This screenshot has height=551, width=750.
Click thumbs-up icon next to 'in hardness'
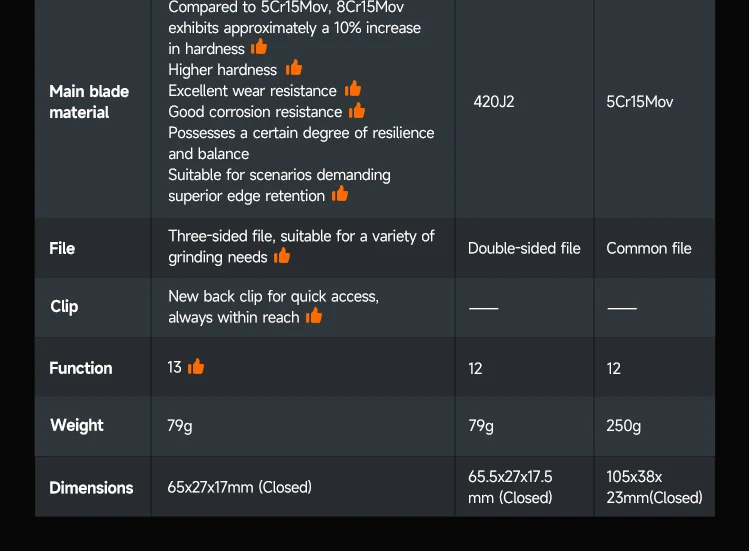click(x=259, y=47)
